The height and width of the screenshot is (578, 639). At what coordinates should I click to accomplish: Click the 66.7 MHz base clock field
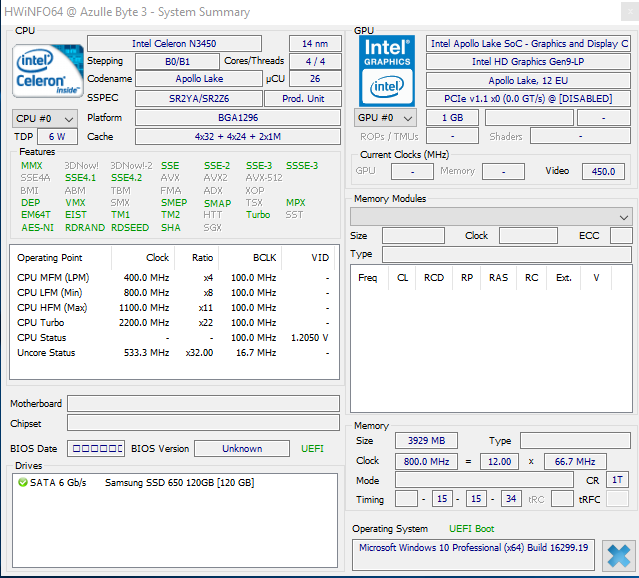click(575, 461)
